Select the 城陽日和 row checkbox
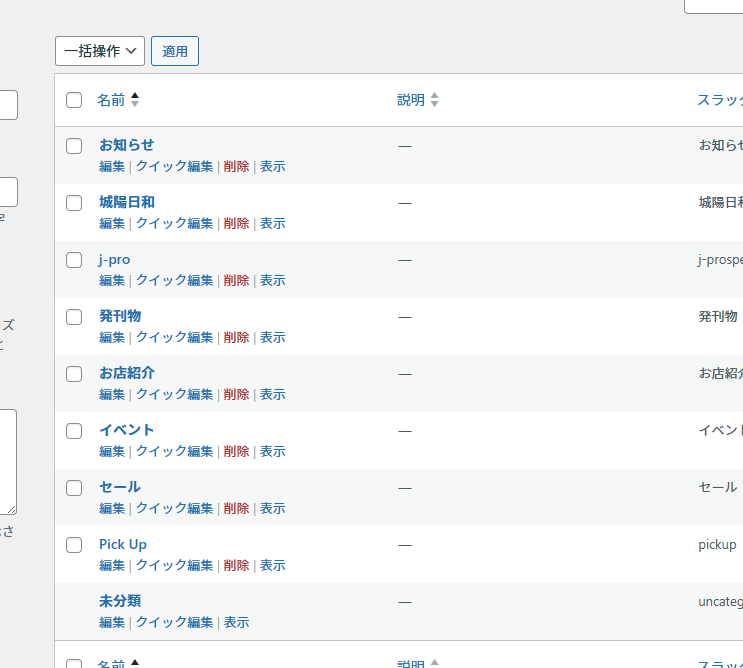 (74, 203)
